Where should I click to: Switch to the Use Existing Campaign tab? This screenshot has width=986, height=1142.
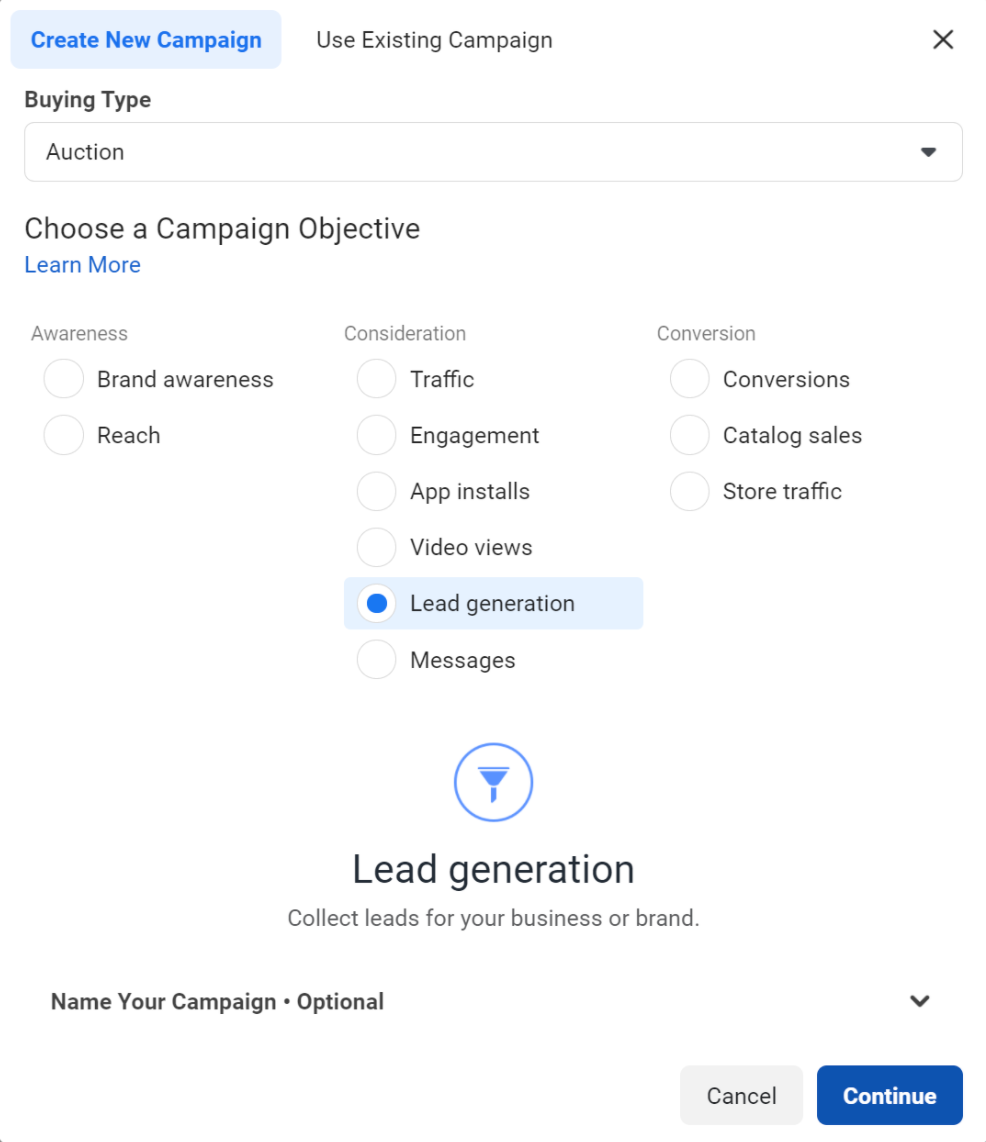[434, 40]
